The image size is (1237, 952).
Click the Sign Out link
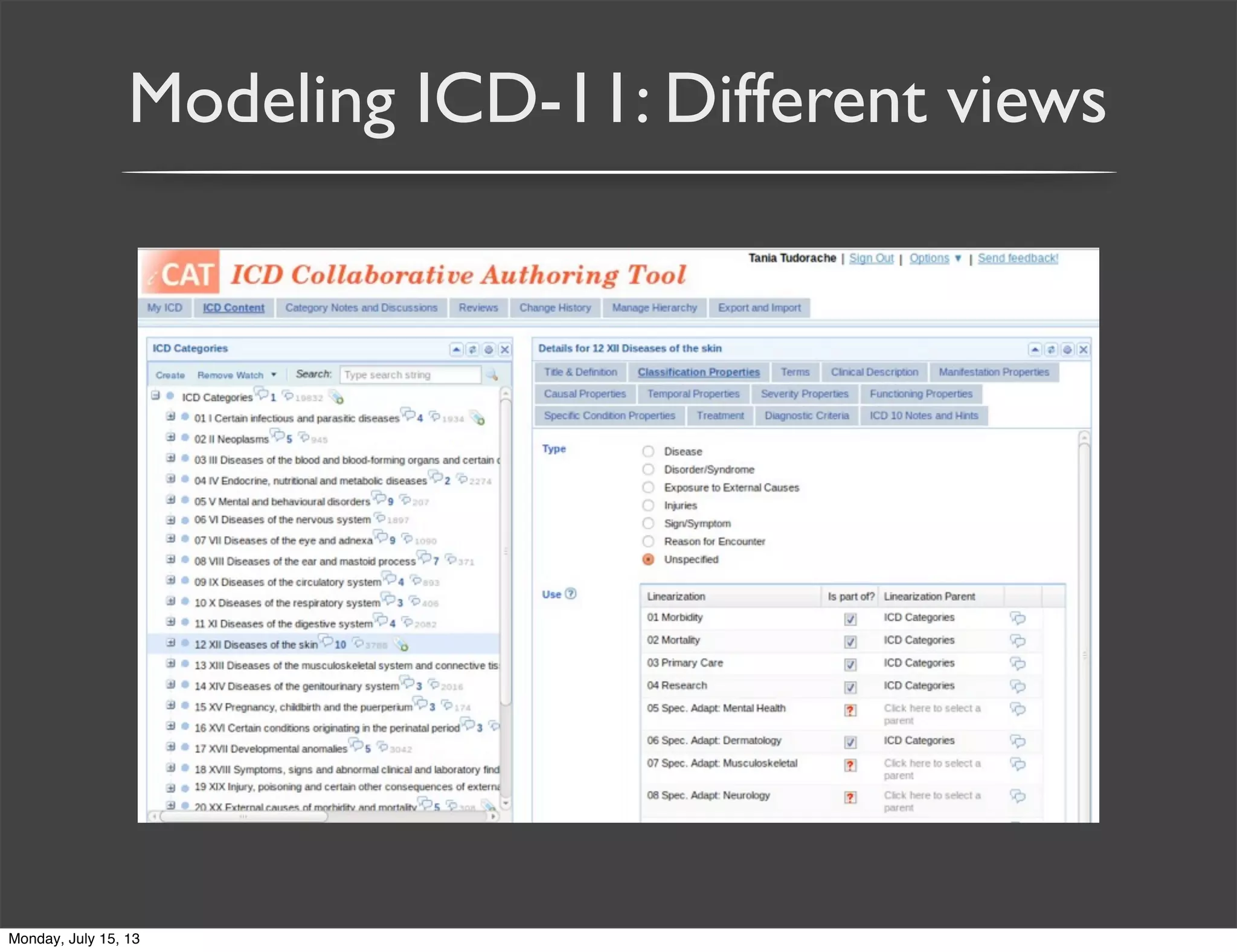click(x=871, y=259)
